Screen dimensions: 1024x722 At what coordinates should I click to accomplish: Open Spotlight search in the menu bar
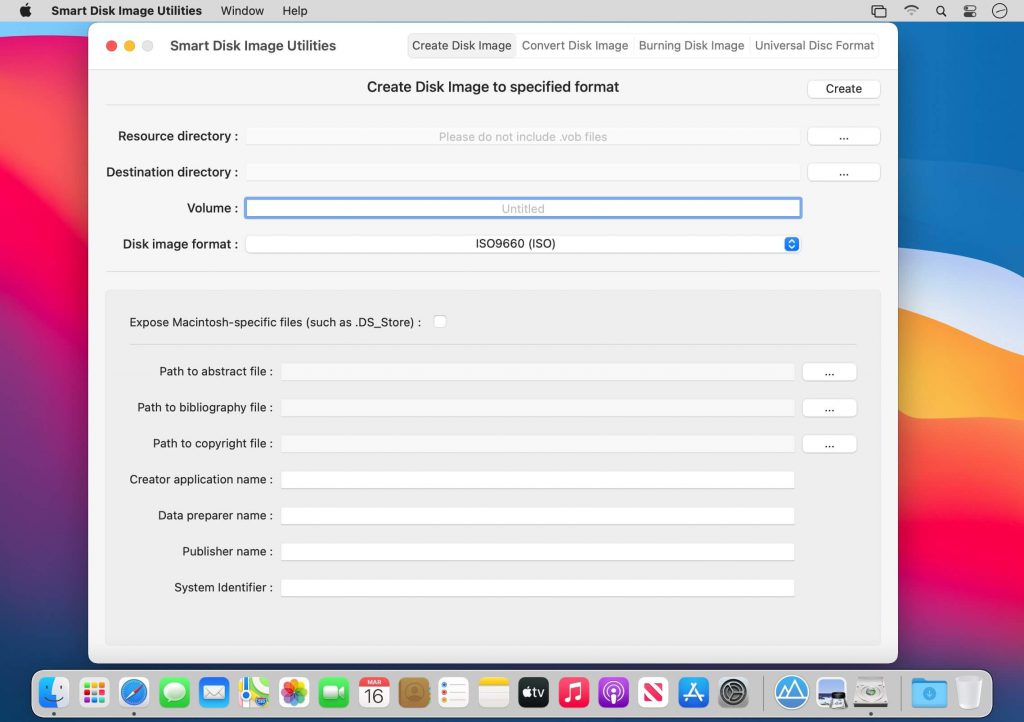(x=941, y=11)
